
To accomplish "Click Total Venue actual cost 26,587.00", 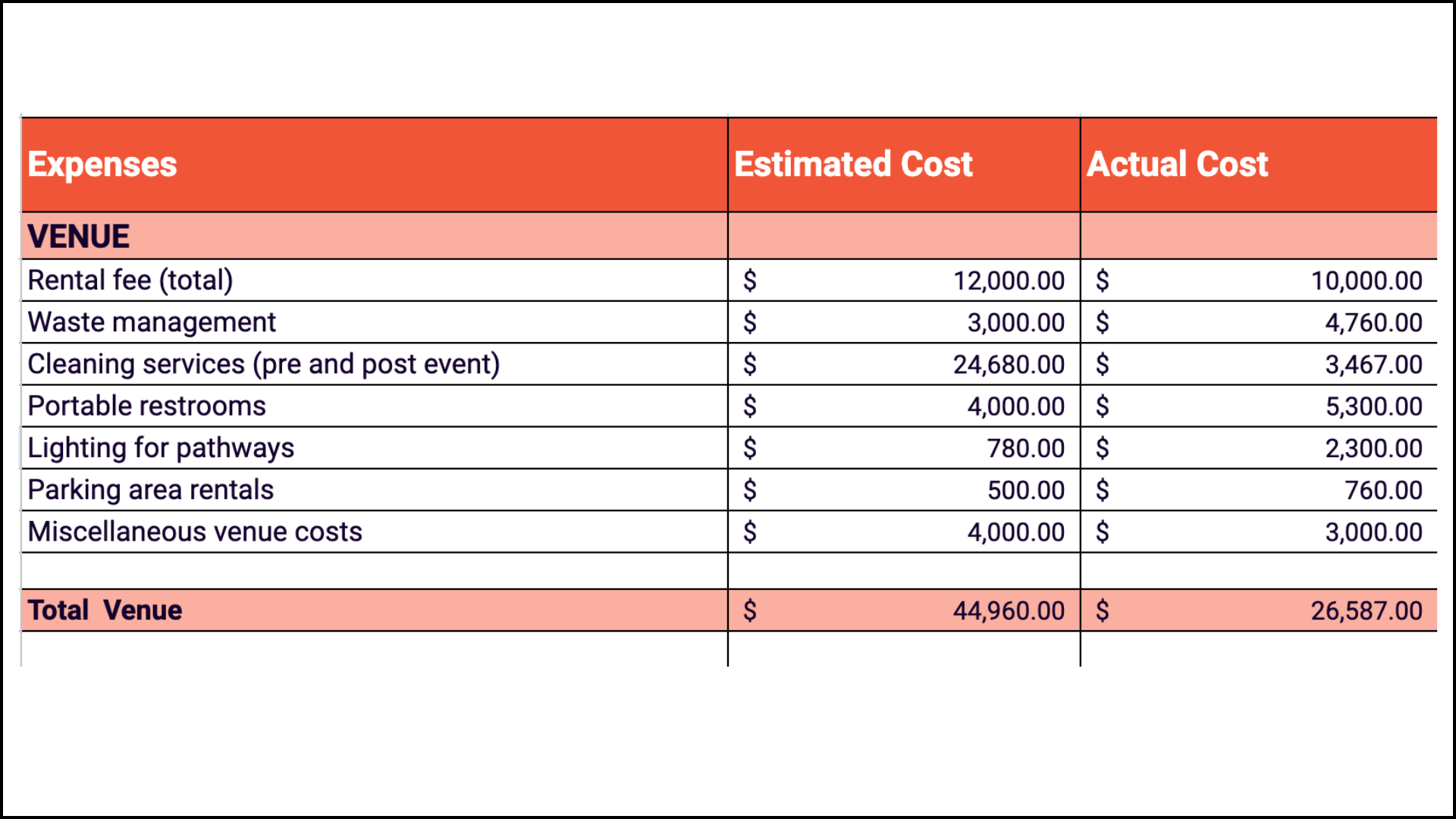I will coord(1366,610).
